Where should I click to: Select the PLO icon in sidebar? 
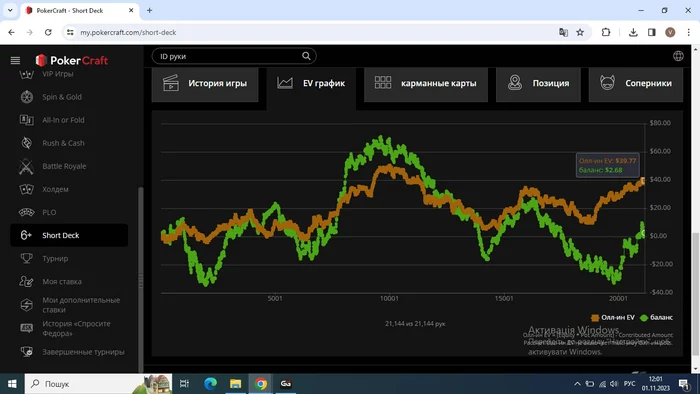[26, 212]
